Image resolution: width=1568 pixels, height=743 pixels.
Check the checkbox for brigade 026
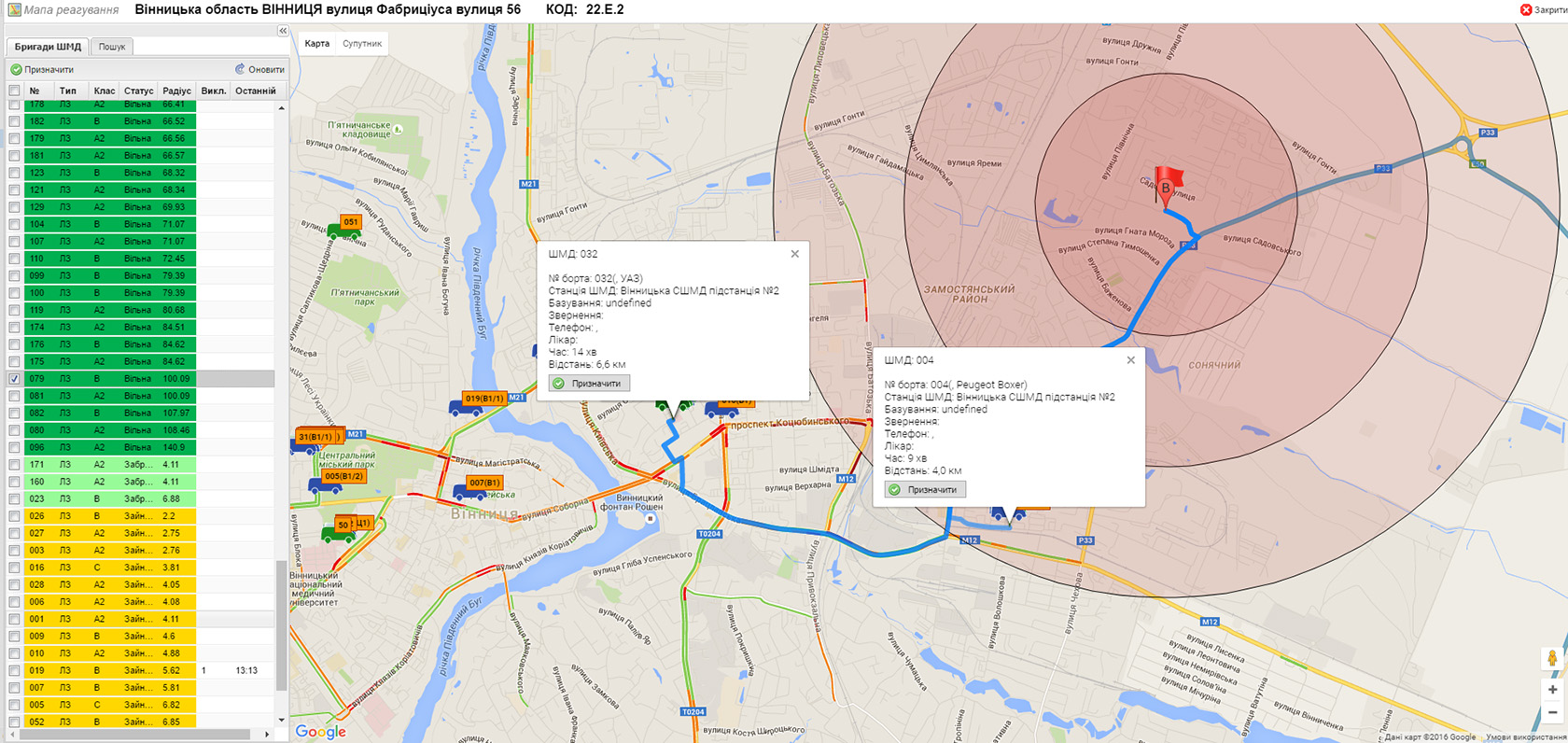(14, 516)
